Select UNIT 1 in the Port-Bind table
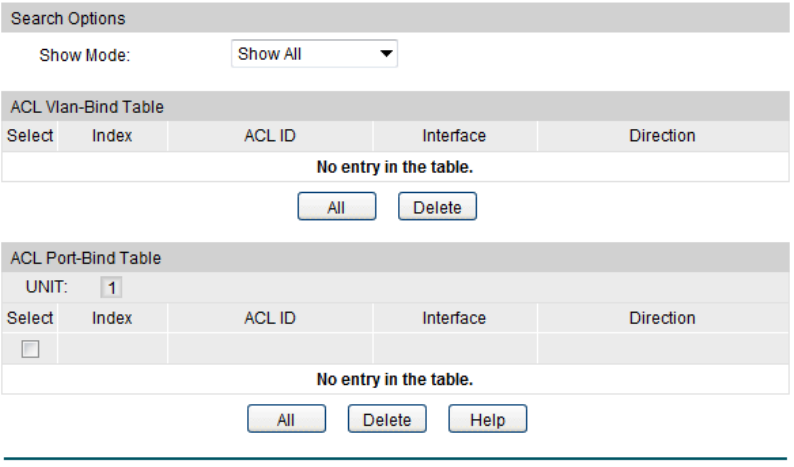 112,288
